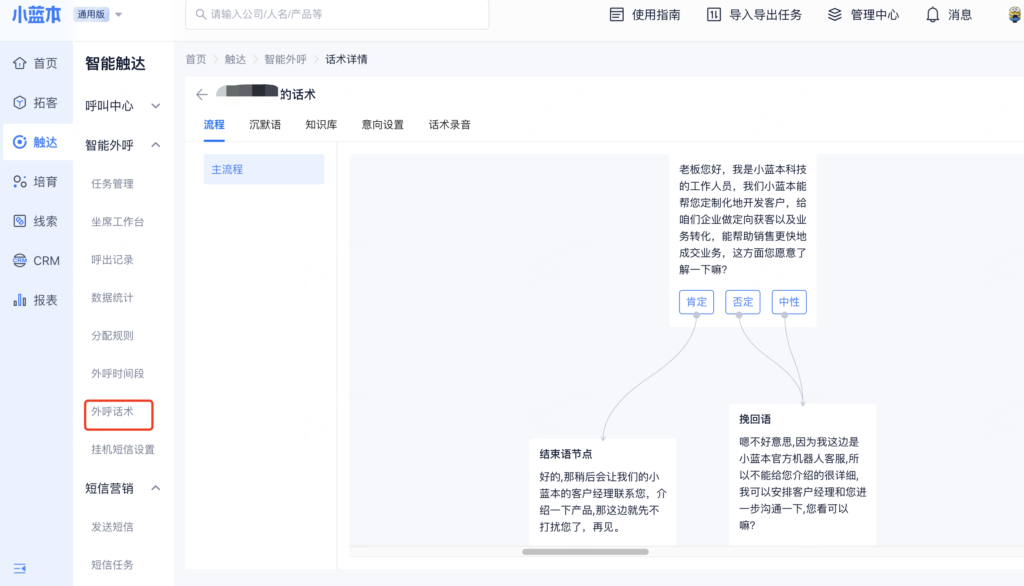Collapse the 短信营销 menu group
This screenshot has width=1024, height=586.
pyautogui.click(x=155, y=488)
